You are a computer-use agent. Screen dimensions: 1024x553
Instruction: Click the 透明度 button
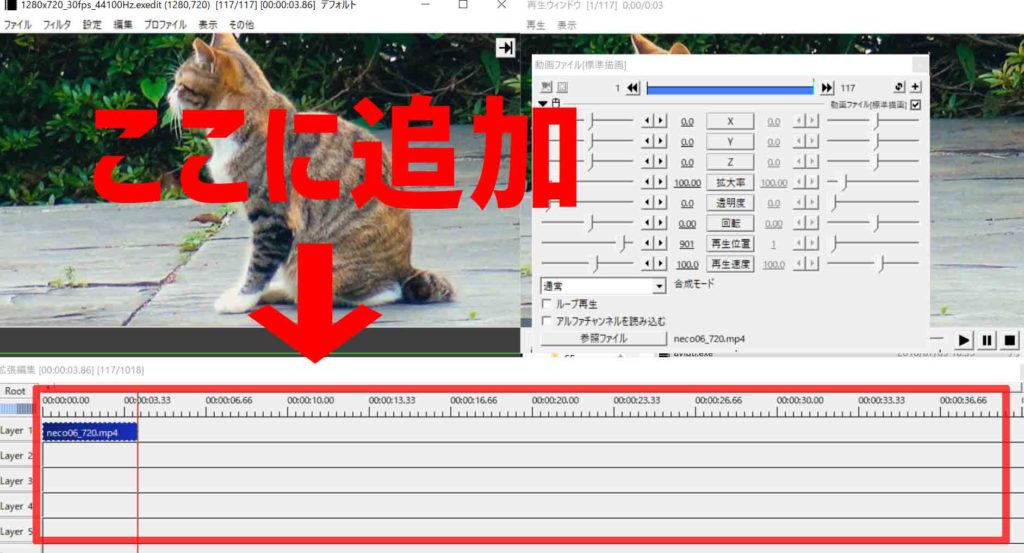coord(730,203)
